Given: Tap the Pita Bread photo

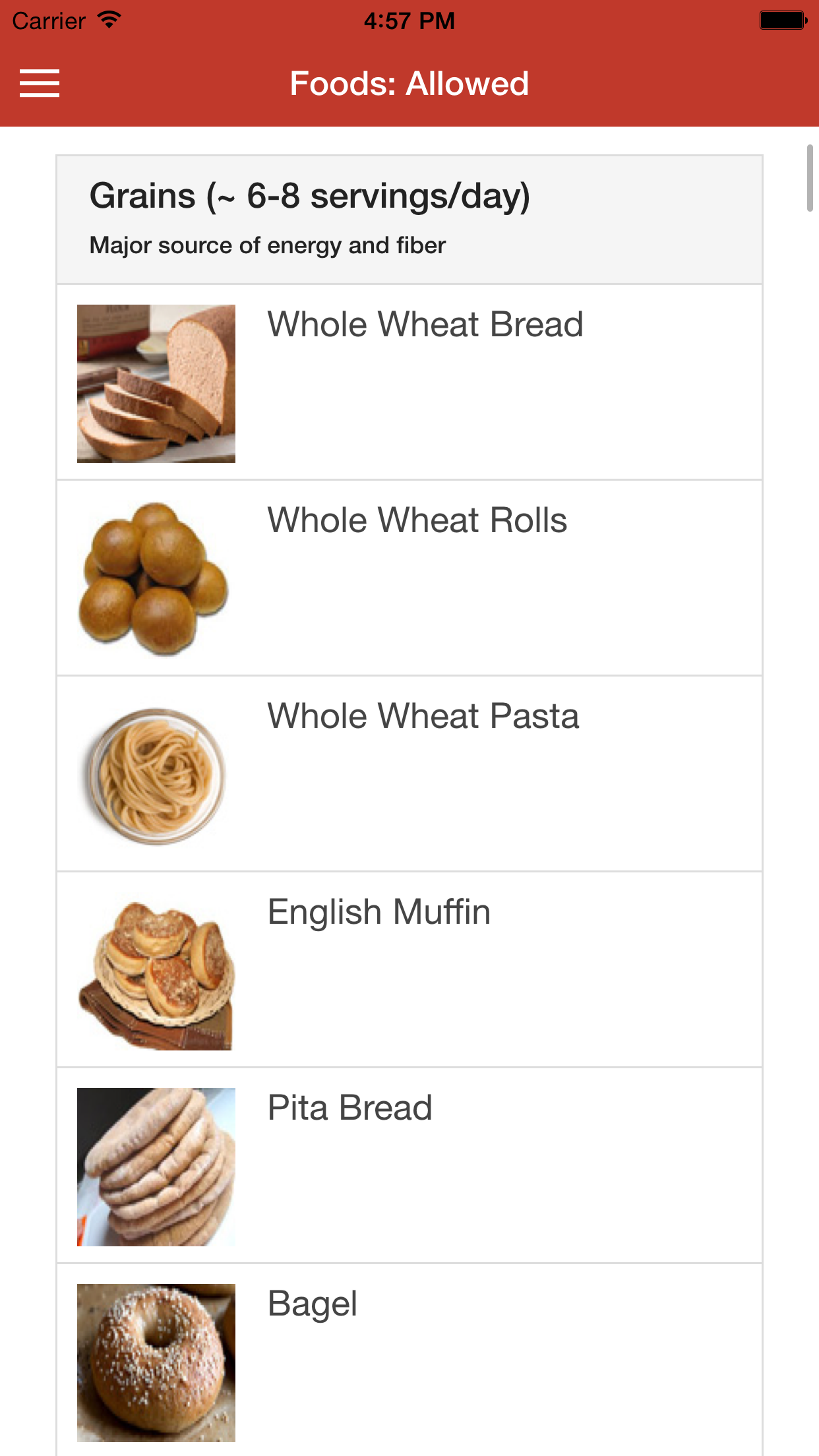Looking at the screenshot, I should point(156,1167).
